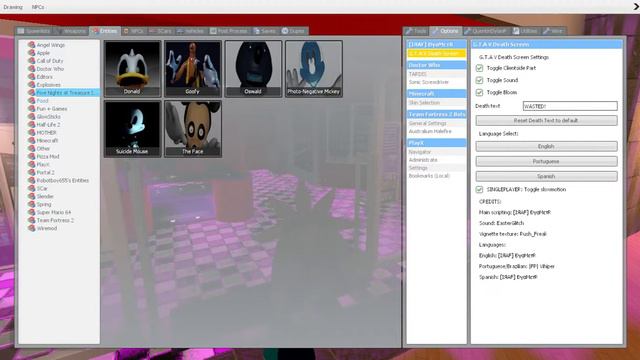640x360 pixels.
Task: Select the Five Nights at Treasure Island category
Action: [x=65, y=93]
